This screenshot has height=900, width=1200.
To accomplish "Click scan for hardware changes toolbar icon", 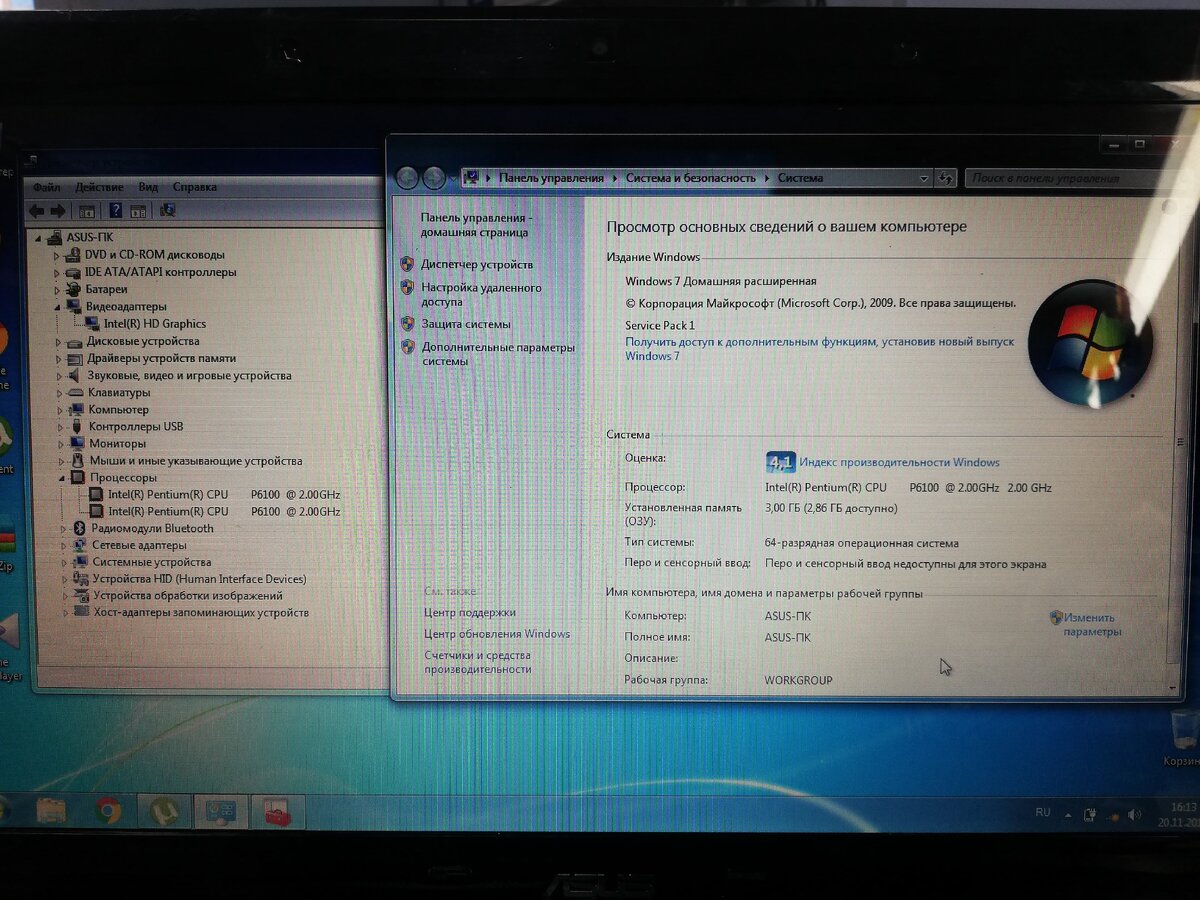I will tap(167, 210).
